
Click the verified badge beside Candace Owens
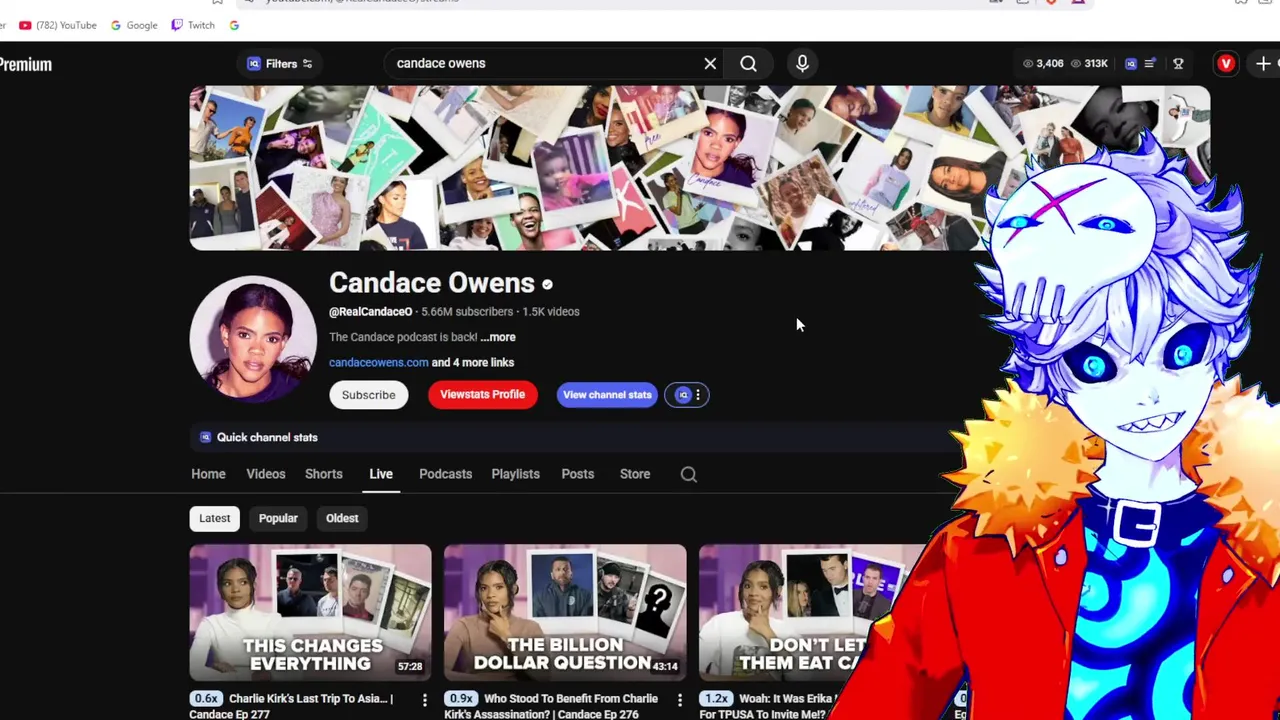tap(547, 285)
